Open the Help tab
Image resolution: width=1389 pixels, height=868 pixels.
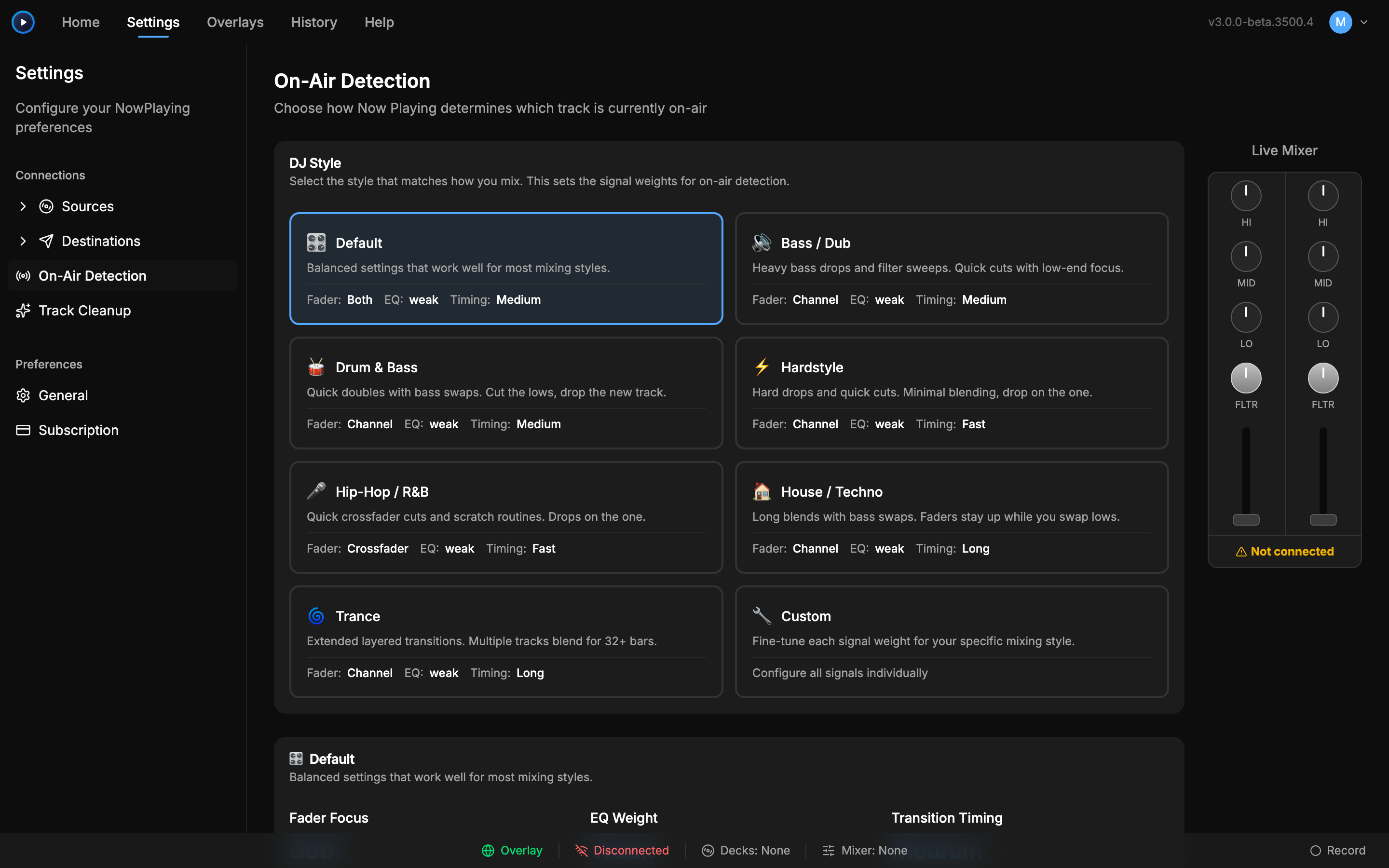380,22
